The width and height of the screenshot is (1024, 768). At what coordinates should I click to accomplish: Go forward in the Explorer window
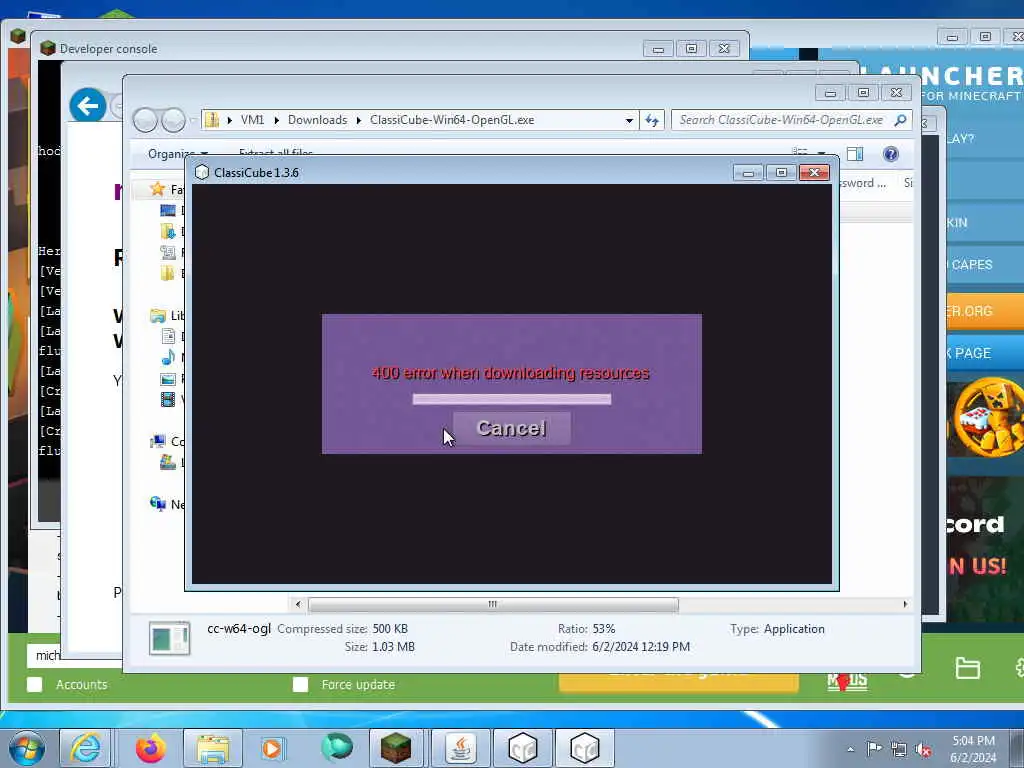point(173,120)
